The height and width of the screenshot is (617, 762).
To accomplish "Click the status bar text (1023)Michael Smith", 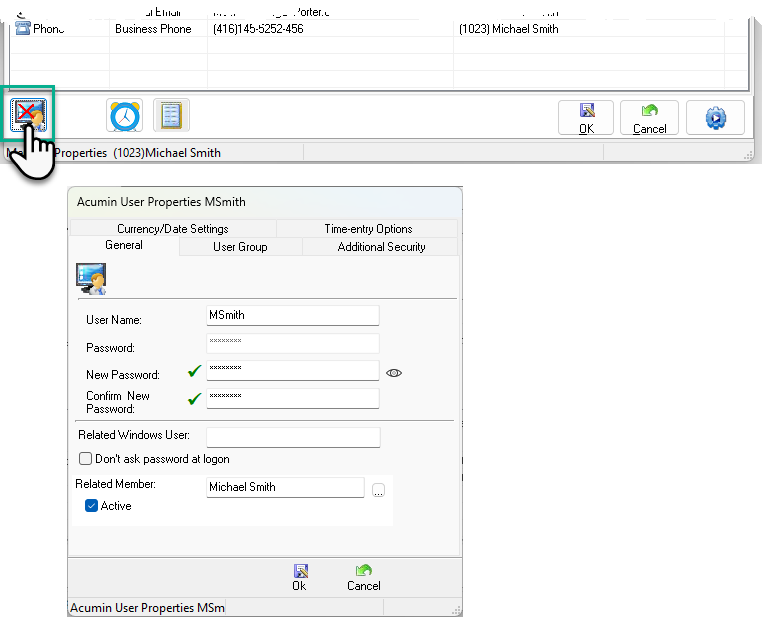I will [167, 153].
